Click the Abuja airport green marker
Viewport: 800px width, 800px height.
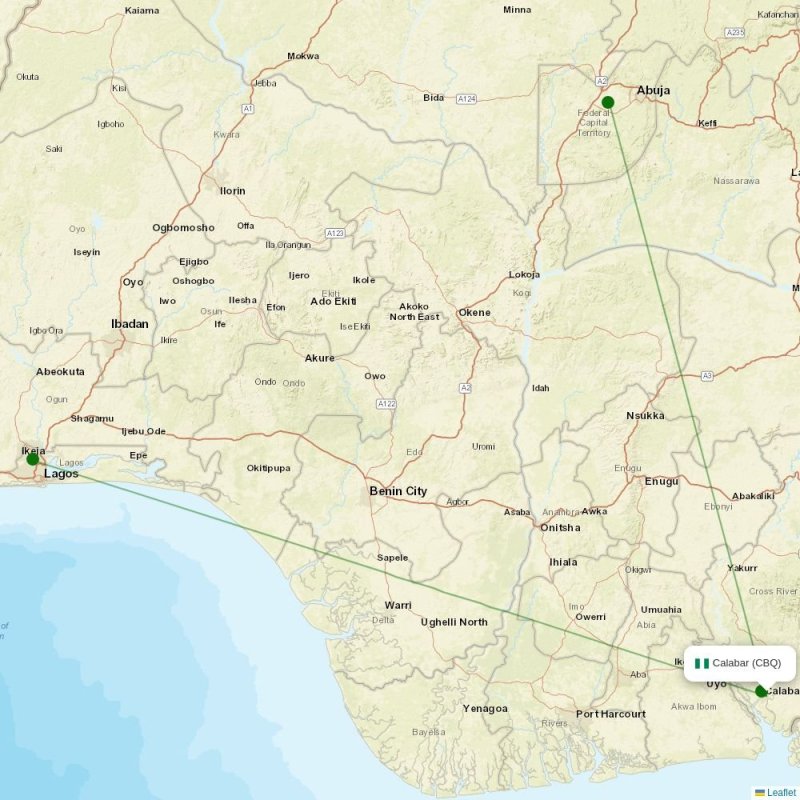coord(608,103)
